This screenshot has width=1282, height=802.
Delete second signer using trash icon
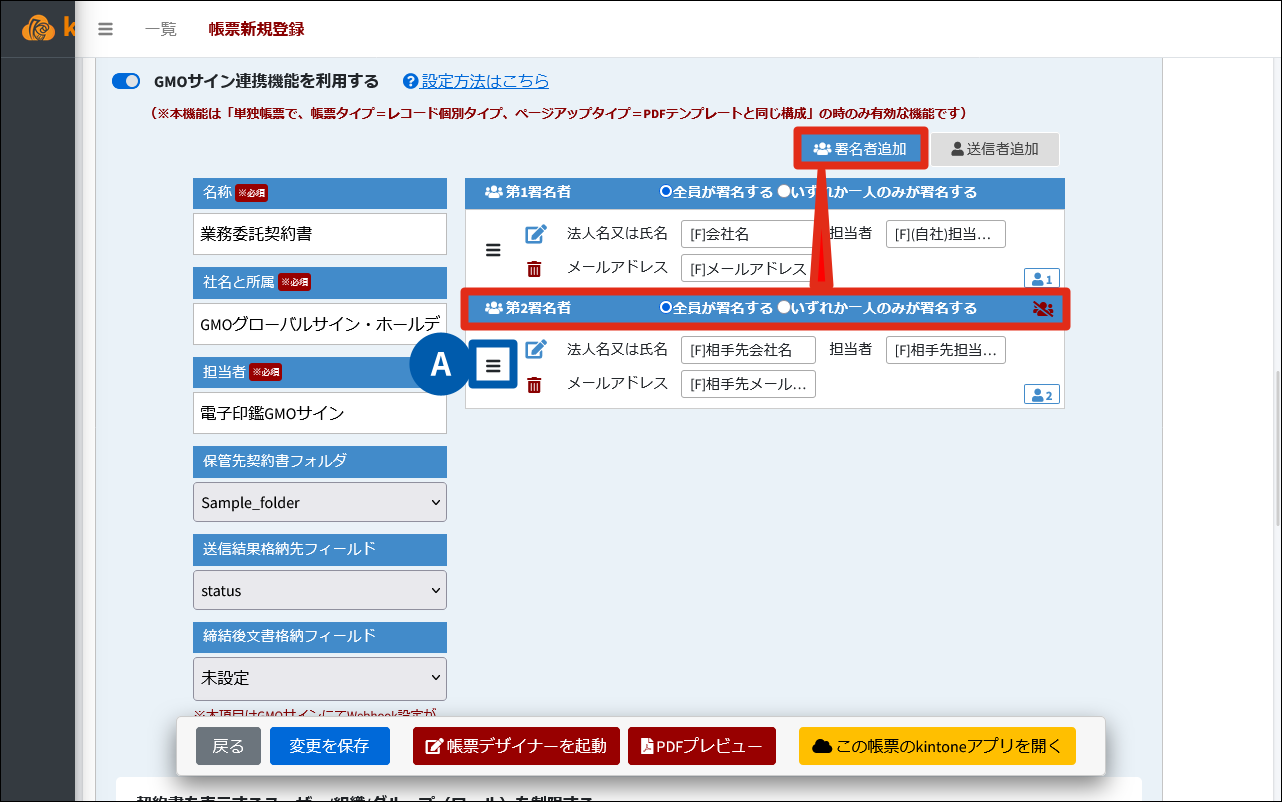[535, 385]
